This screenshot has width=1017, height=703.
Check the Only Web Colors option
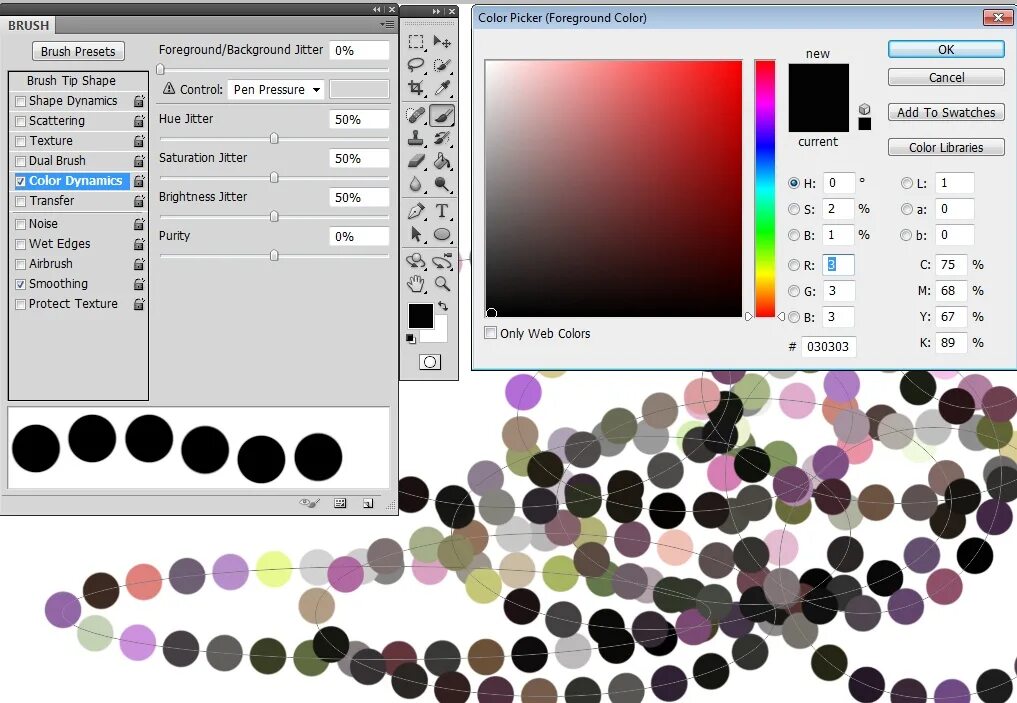(x=490, y=333)
